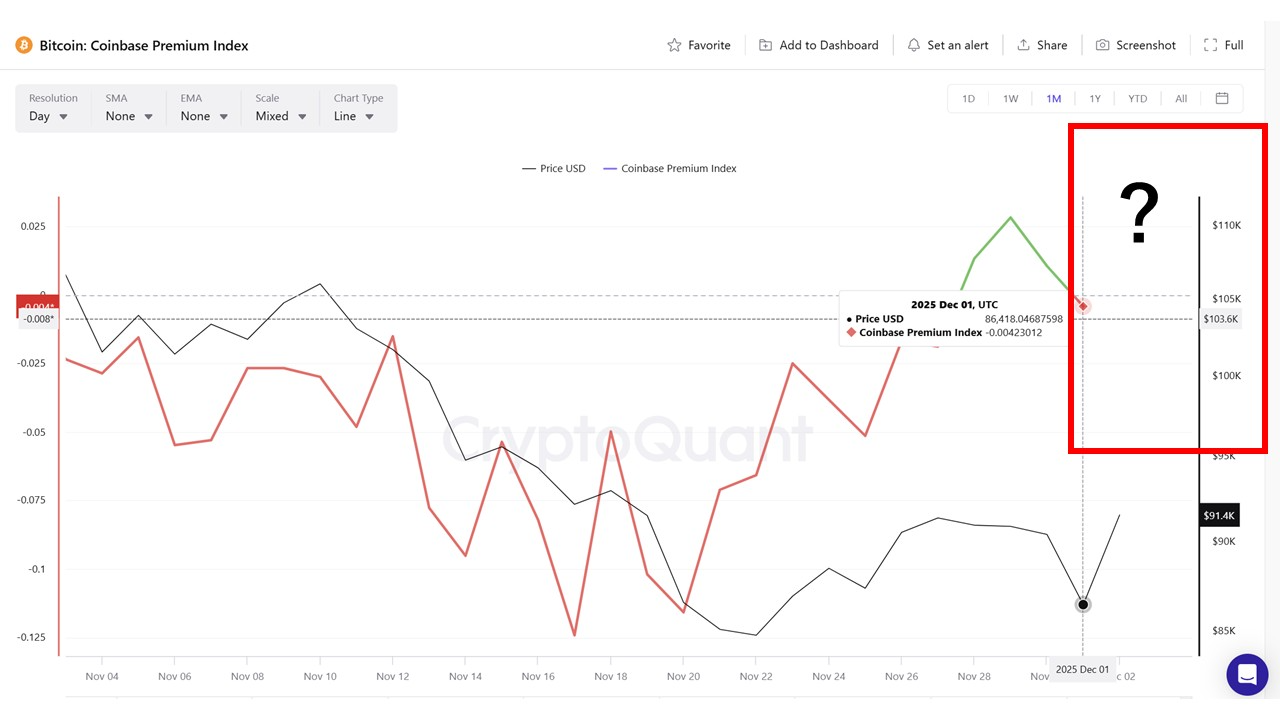Open the SMA None dropdown
Screen dimensions: 1280x720
click(x=129, y=116)
